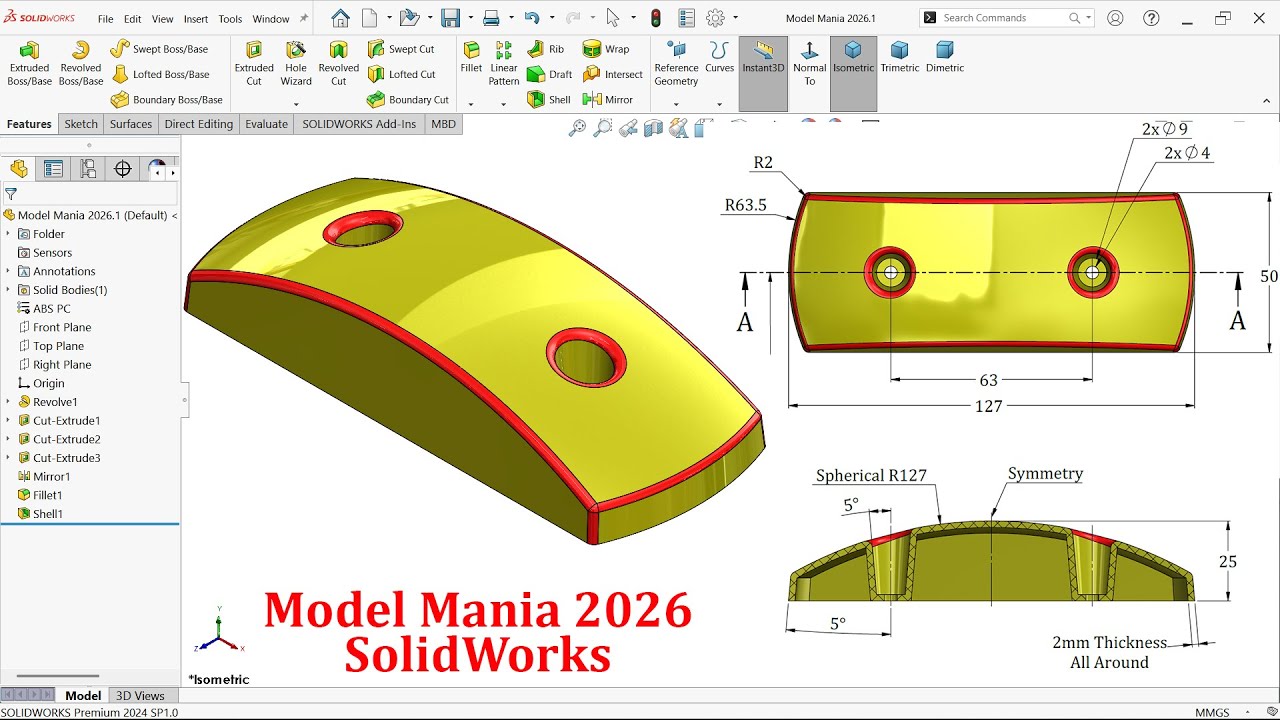Expand the Solid Bodies(1) folder

8,290
